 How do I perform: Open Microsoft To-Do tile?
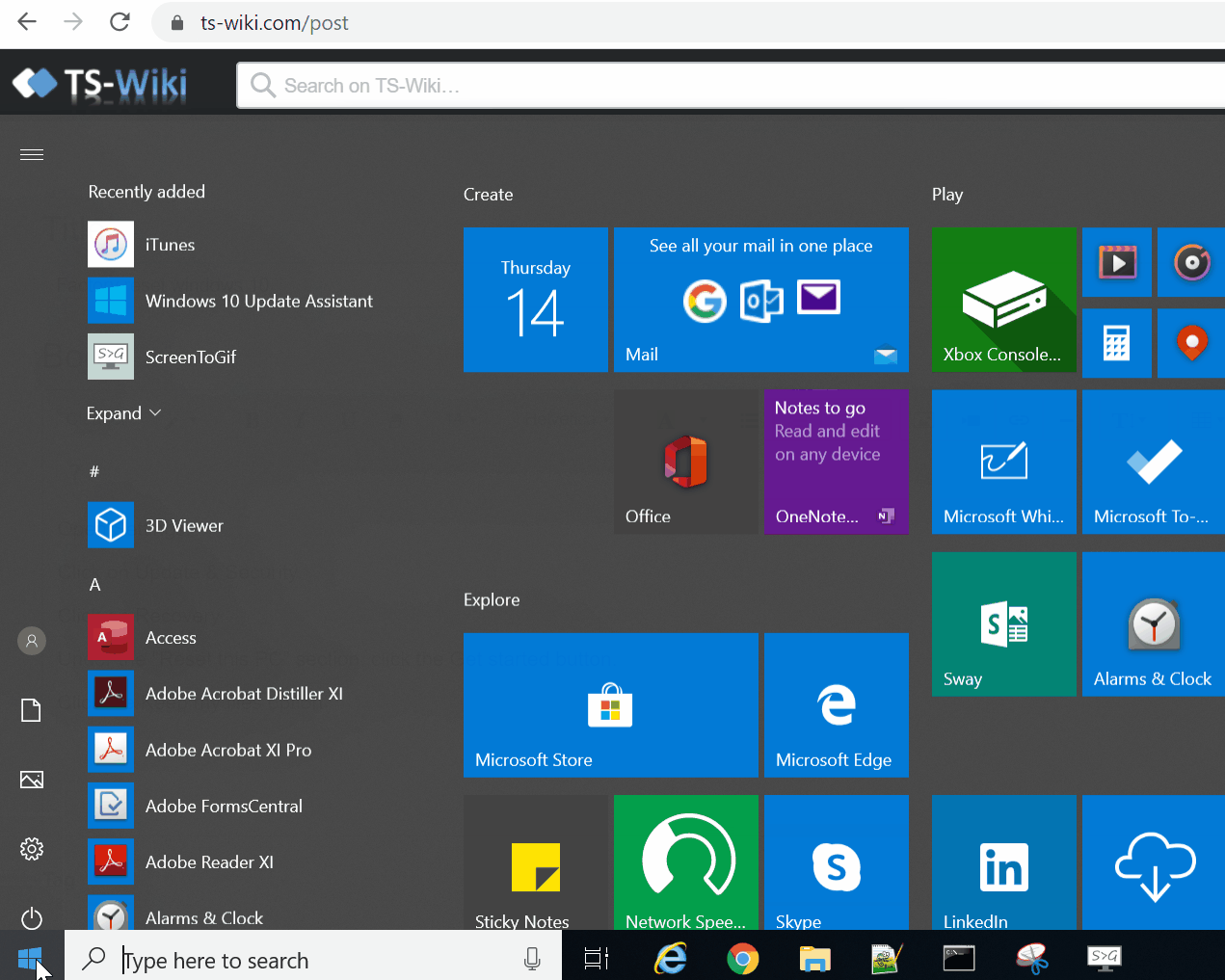click(x=1154, y=462)
